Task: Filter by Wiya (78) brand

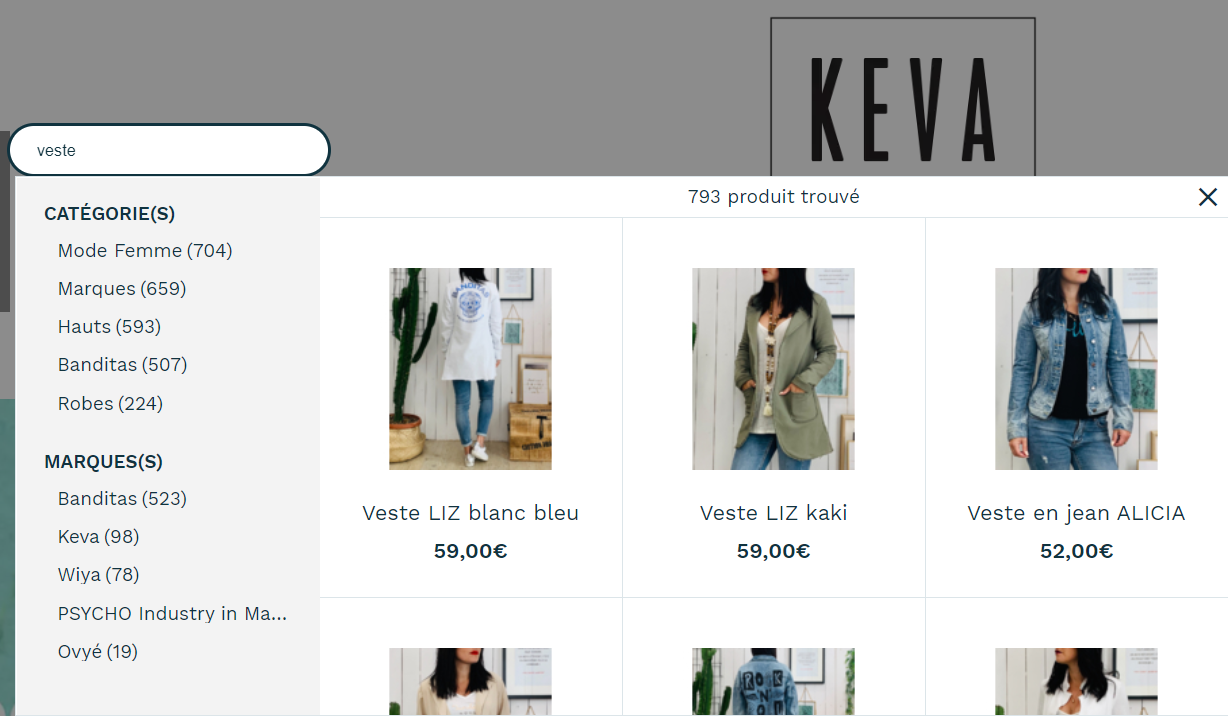Action: [x=98, y=575]
